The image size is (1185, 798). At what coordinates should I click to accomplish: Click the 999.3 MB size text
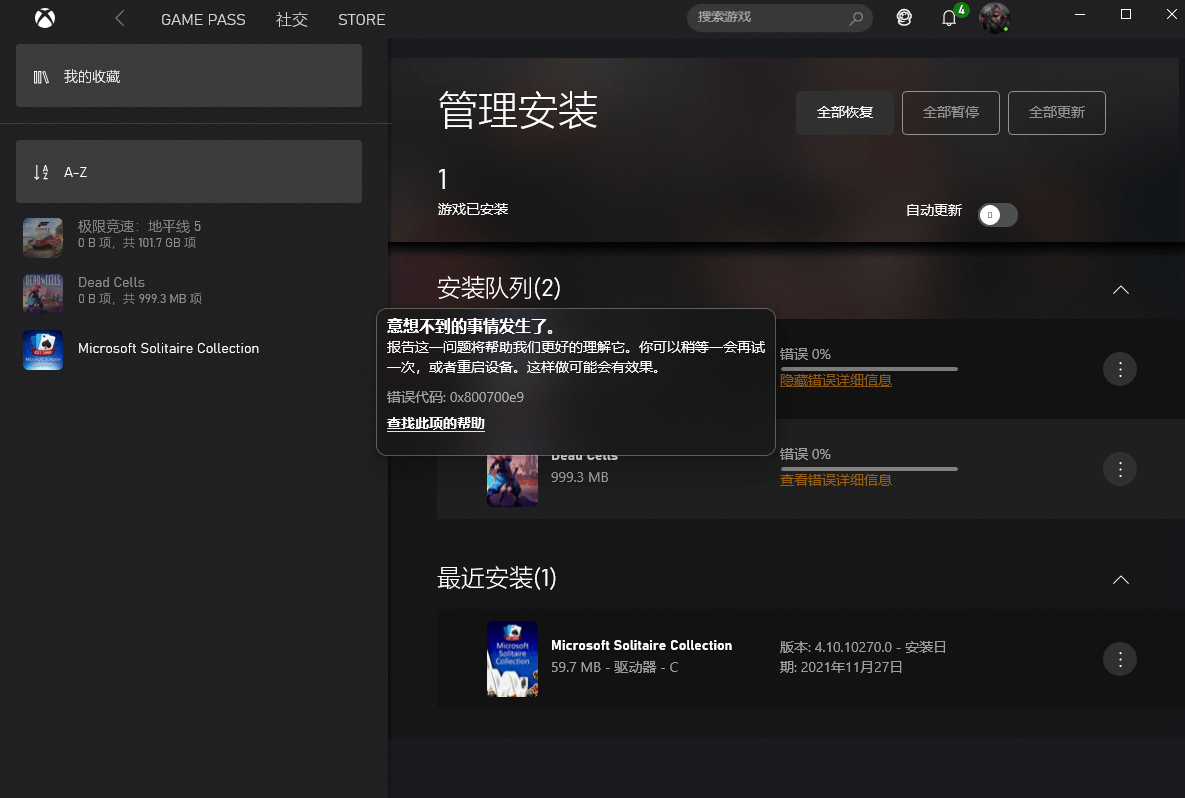(x=580, y=478)
